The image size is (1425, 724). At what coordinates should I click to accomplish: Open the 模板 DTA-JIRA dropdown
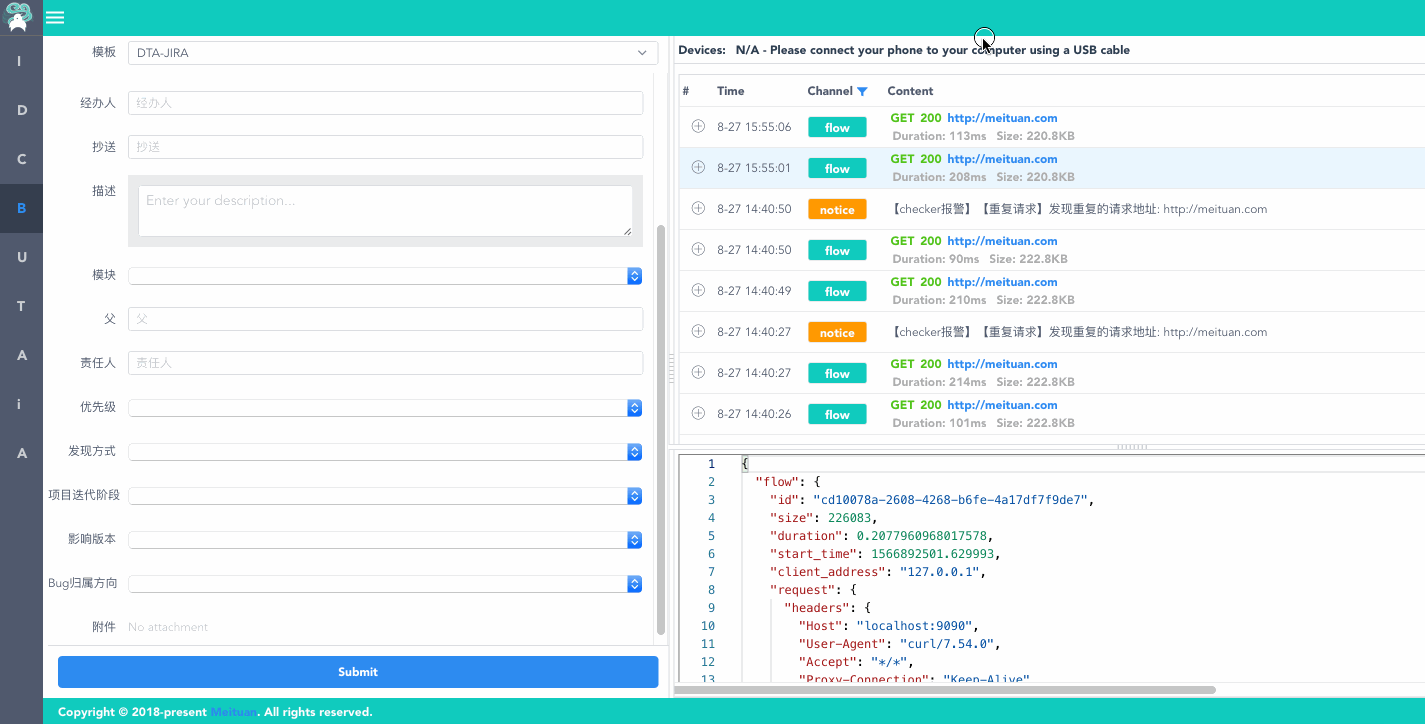click(392, 53)
